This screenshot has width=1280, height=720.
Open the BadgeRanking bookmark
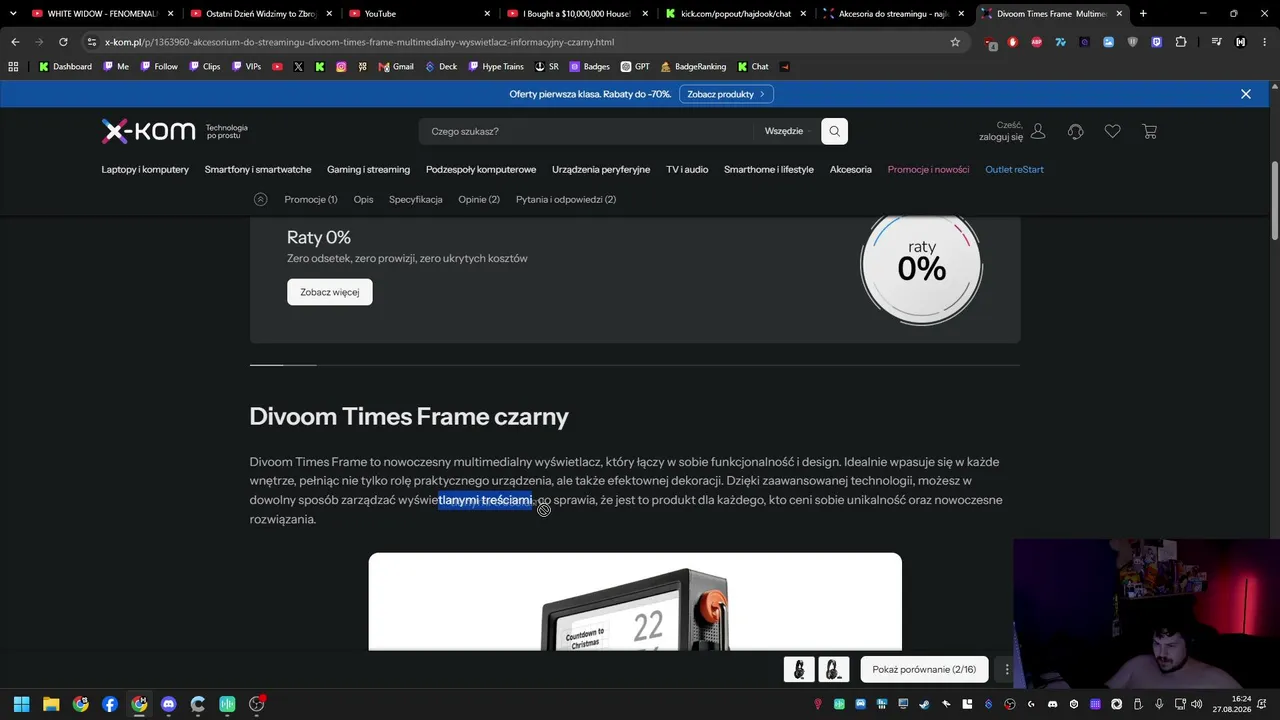pyautogui.click(x=692, y=67)
